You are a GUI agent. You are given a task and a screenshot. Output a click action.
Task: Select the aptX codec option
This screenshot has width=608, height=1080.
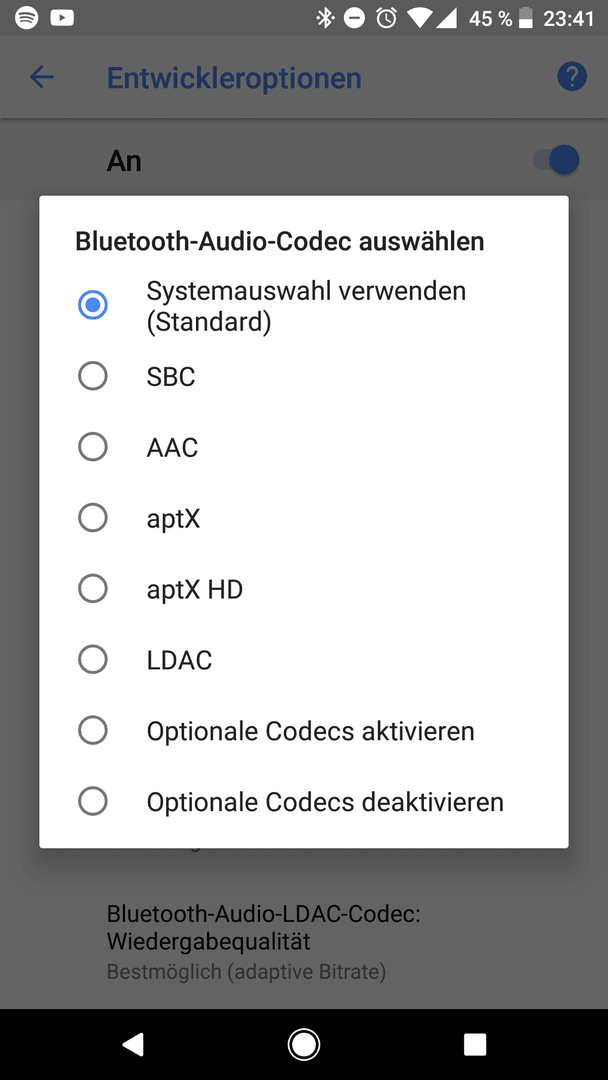(x=304, y=518)
